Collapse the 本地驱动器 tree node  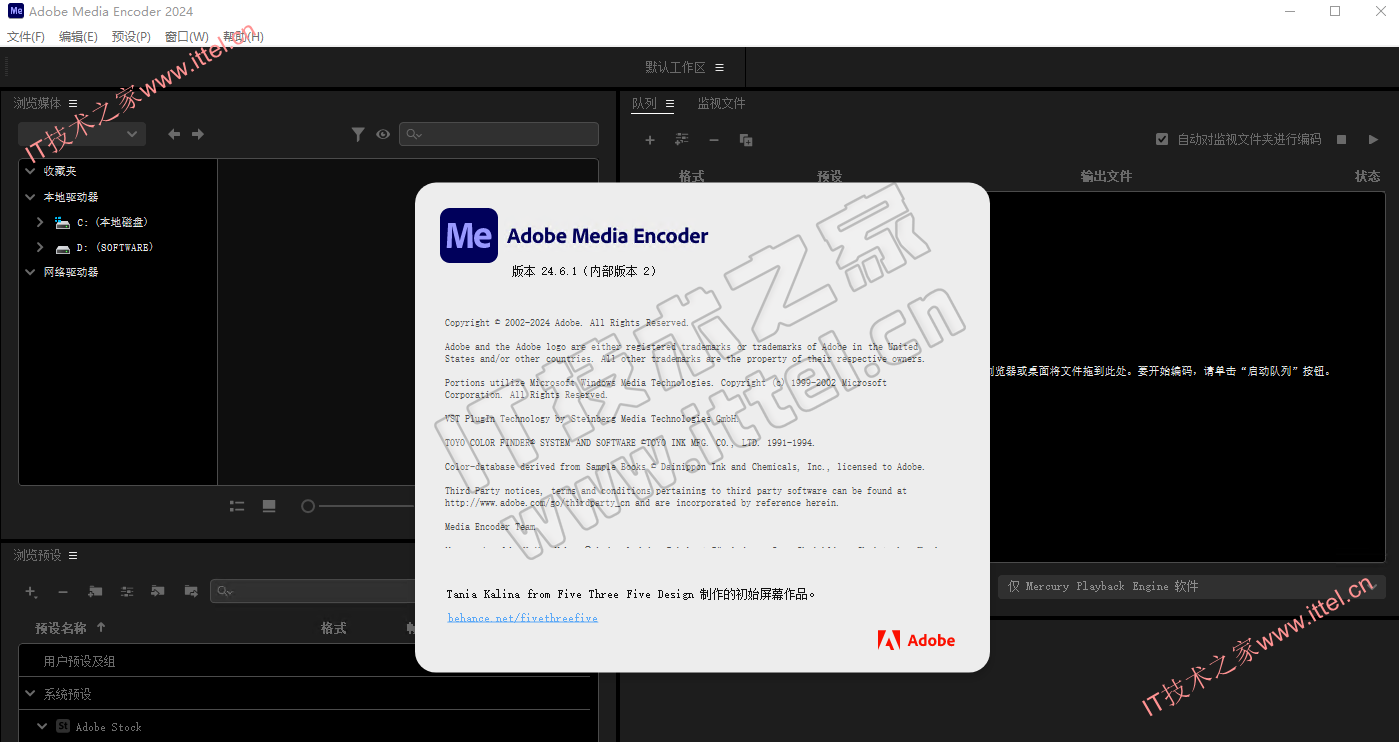(x=30, y=197)
